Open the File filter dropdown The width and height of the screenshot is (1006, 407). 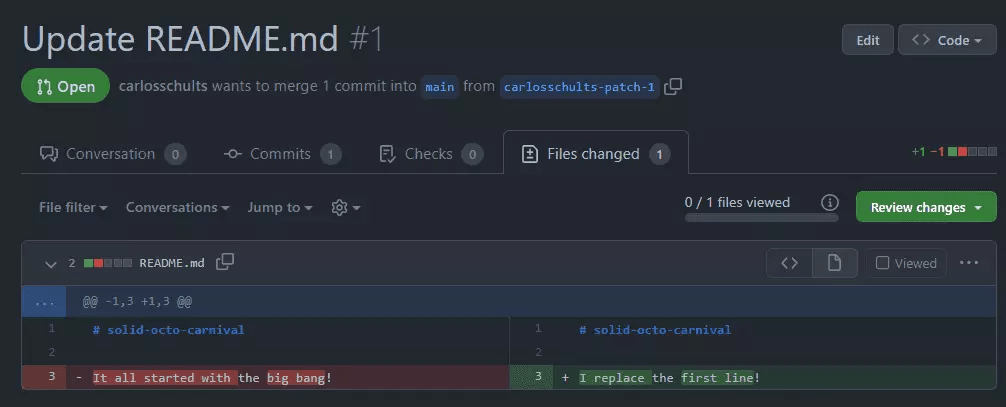[x=73, y=207]
